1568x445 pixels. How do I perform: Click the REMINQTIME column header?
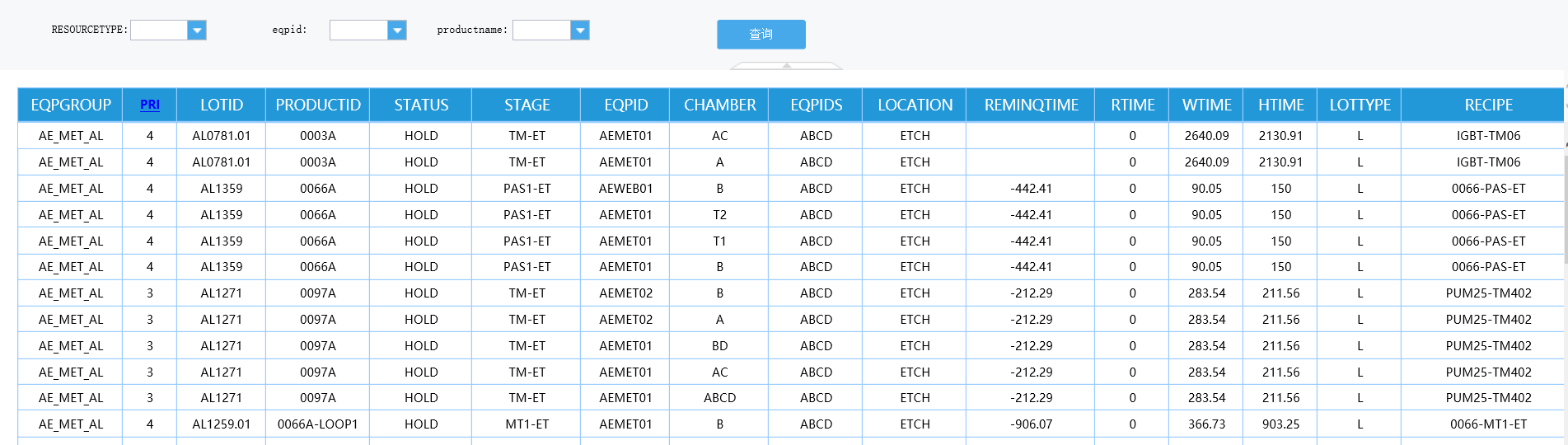pos(1031,105)
